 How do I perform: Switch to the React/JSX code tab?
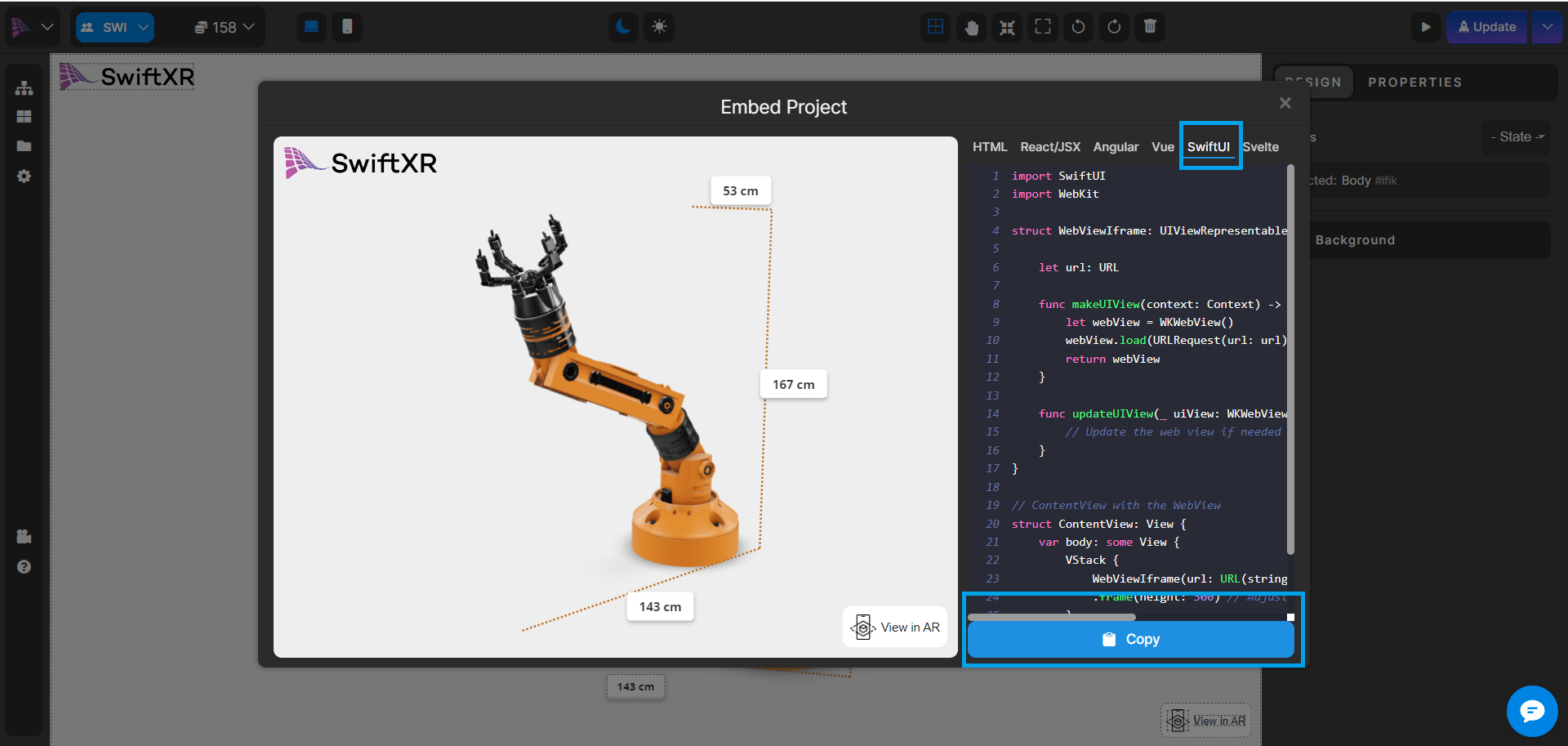[x=1049, y=147]
